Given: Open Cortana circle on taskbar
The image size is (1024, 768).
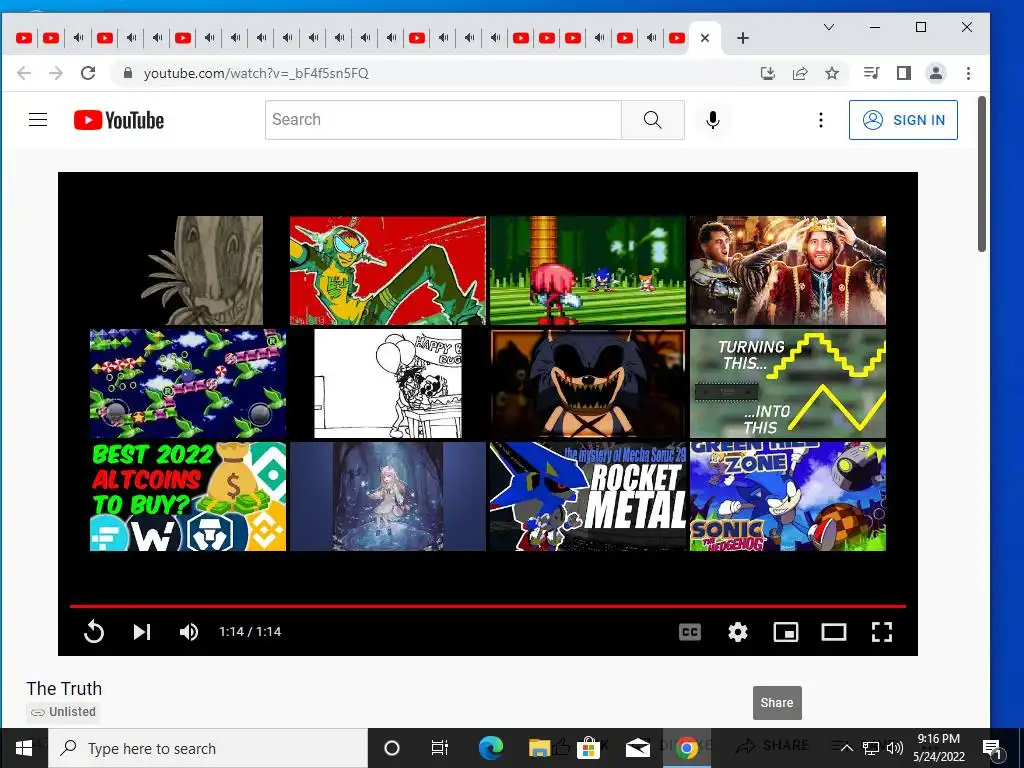Looking at the screenshot, I should [x=392, y=748].
